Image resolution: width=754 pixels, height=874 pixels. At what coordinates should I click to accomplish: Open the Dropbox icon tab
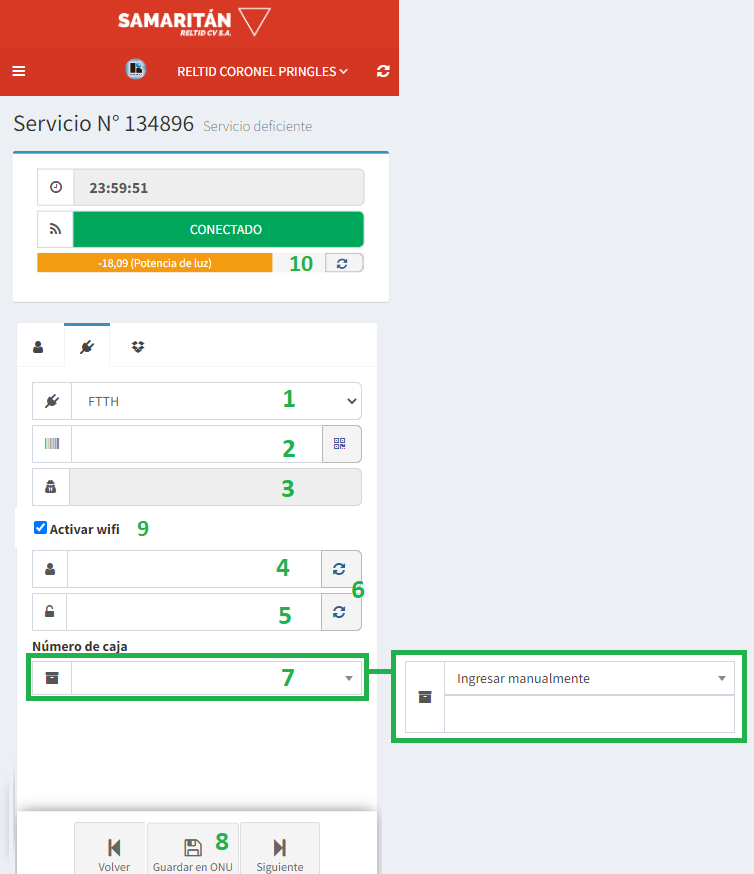pyautogui.click(x=138, y=347)
